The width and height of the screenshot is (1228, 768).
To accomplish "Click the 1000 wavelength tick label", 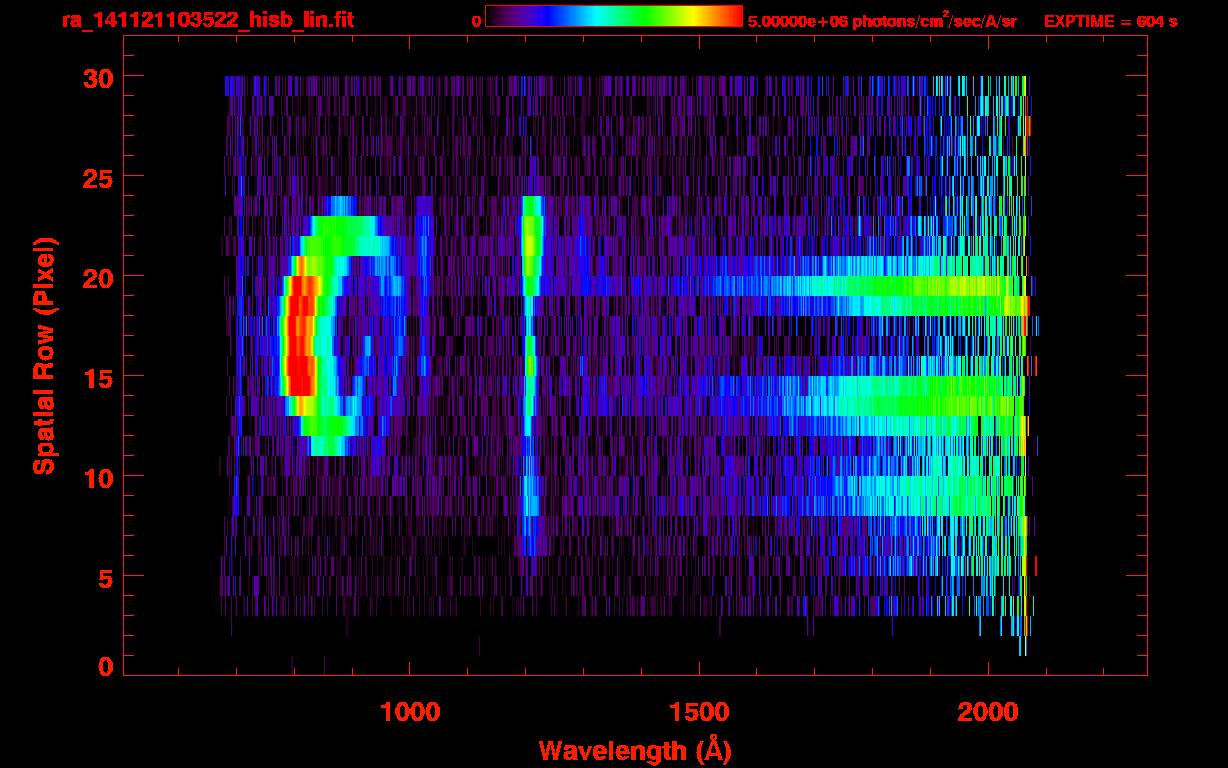I will tap(410, 711).
